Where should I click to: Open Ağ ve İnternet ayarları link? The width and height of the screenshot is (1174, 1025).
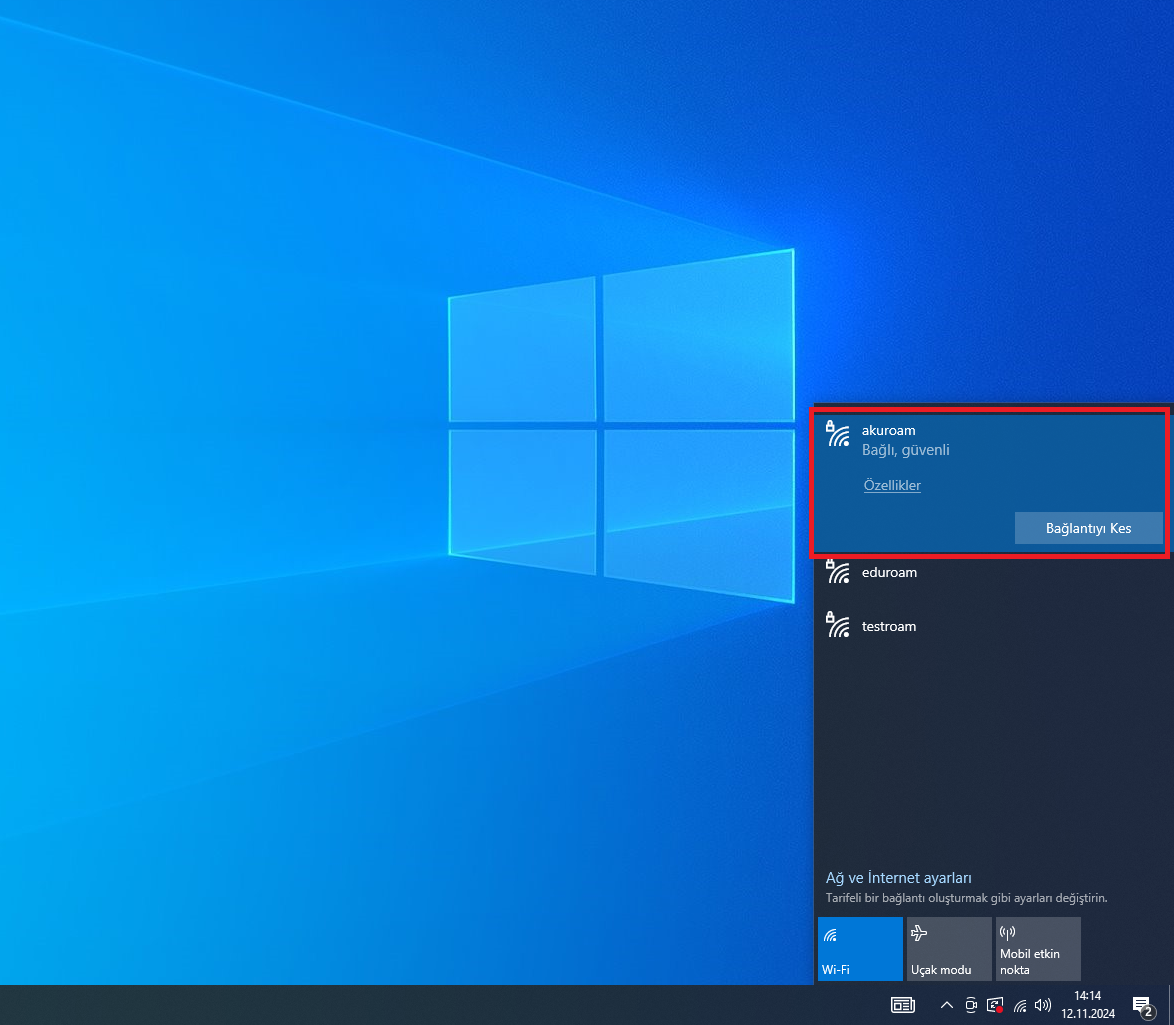coord(898,878)
